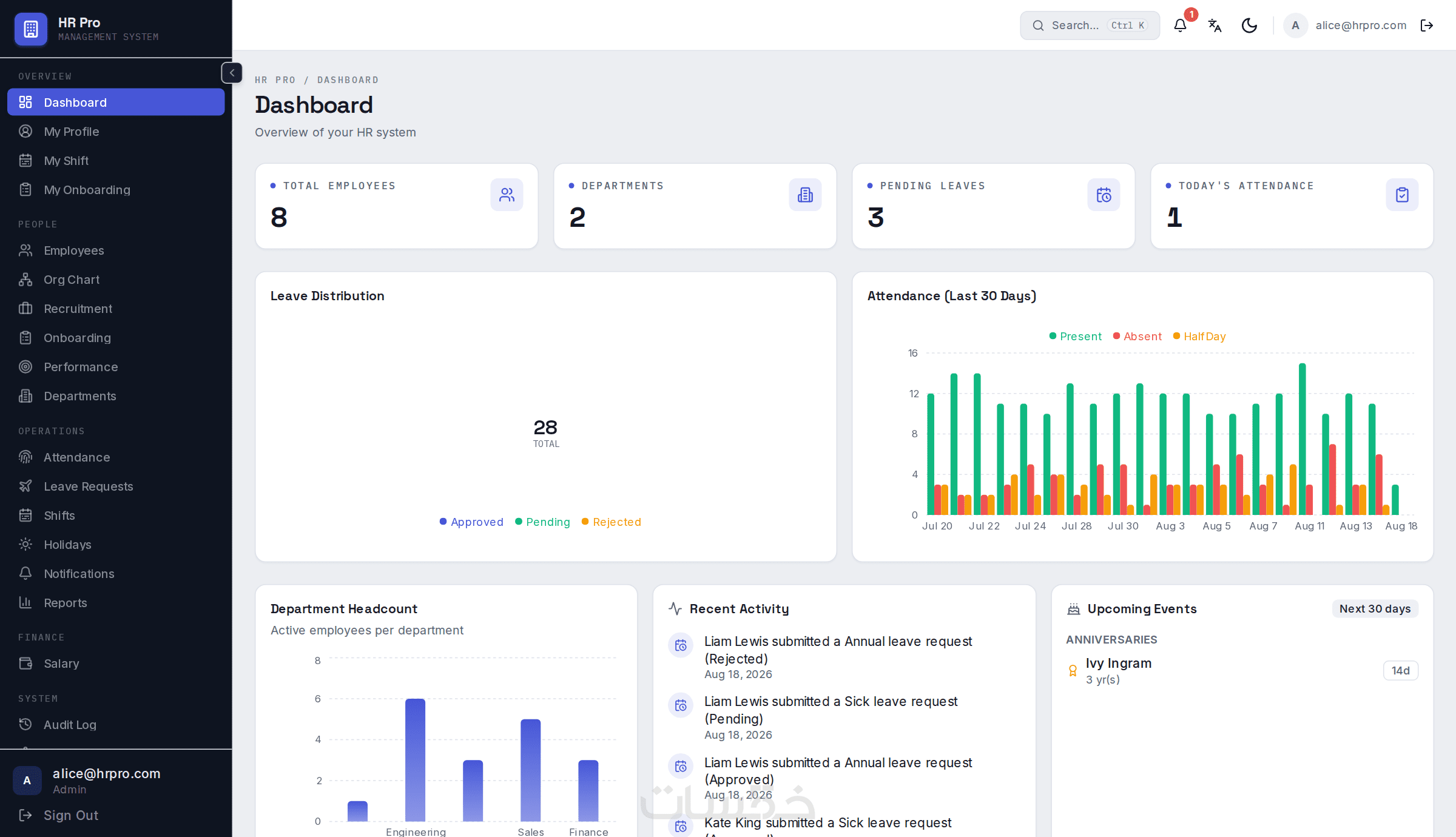Collapse the sidebar with chevron button

232,73
